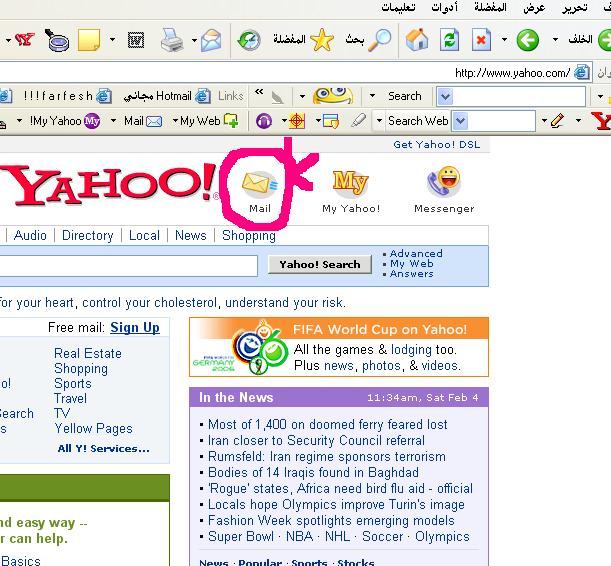
Task: Open Favorites star icon in toolbar
Action: 321,40
